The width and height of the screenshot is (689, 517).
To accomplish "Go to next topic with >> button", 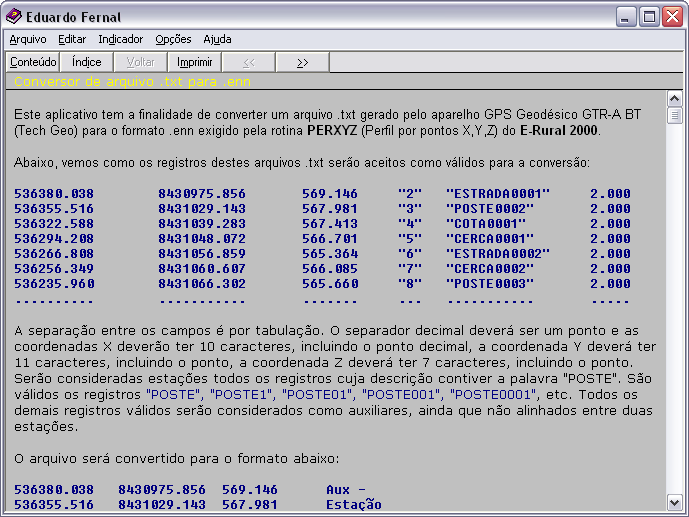I will [302, 62].
